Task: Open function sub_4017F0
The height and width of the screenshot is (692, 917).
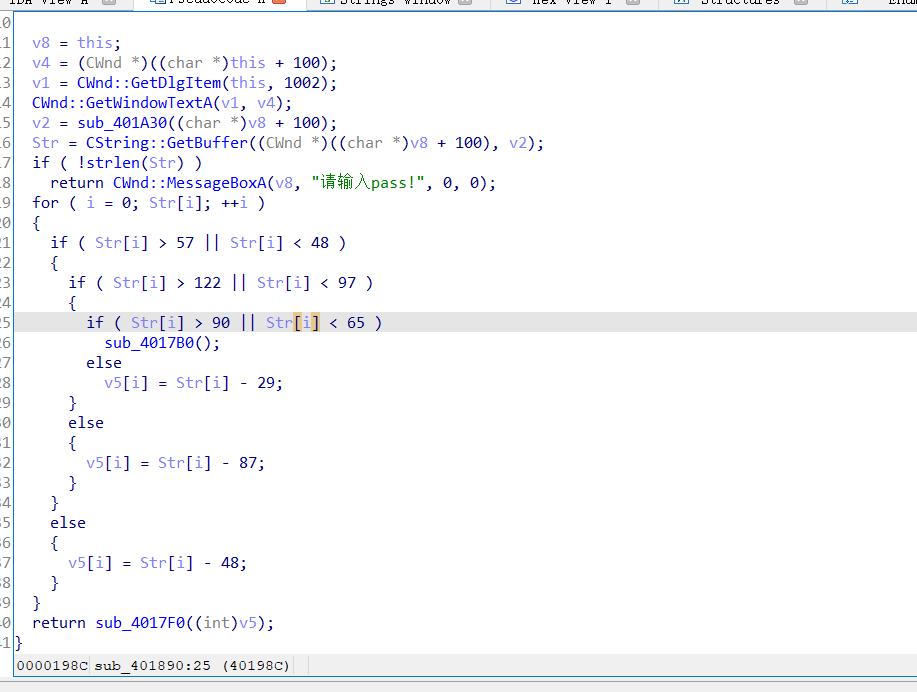Action: 140,622
